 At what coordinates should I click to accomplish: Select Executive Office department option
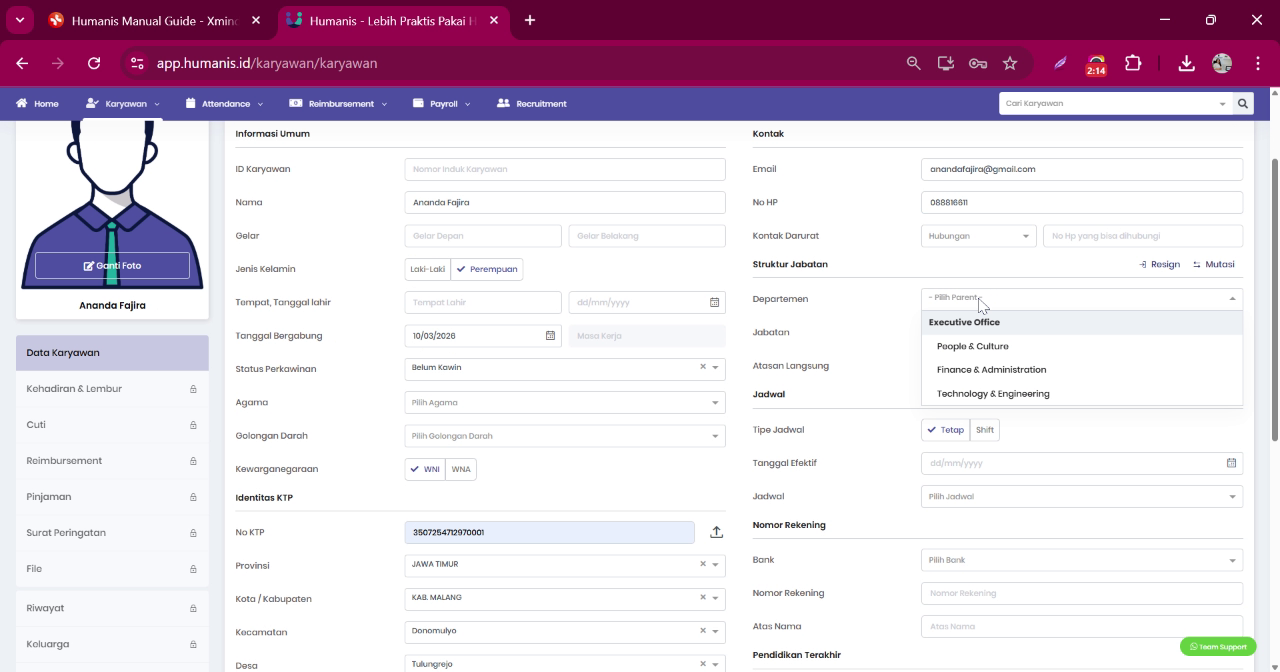coord(1082,322)
